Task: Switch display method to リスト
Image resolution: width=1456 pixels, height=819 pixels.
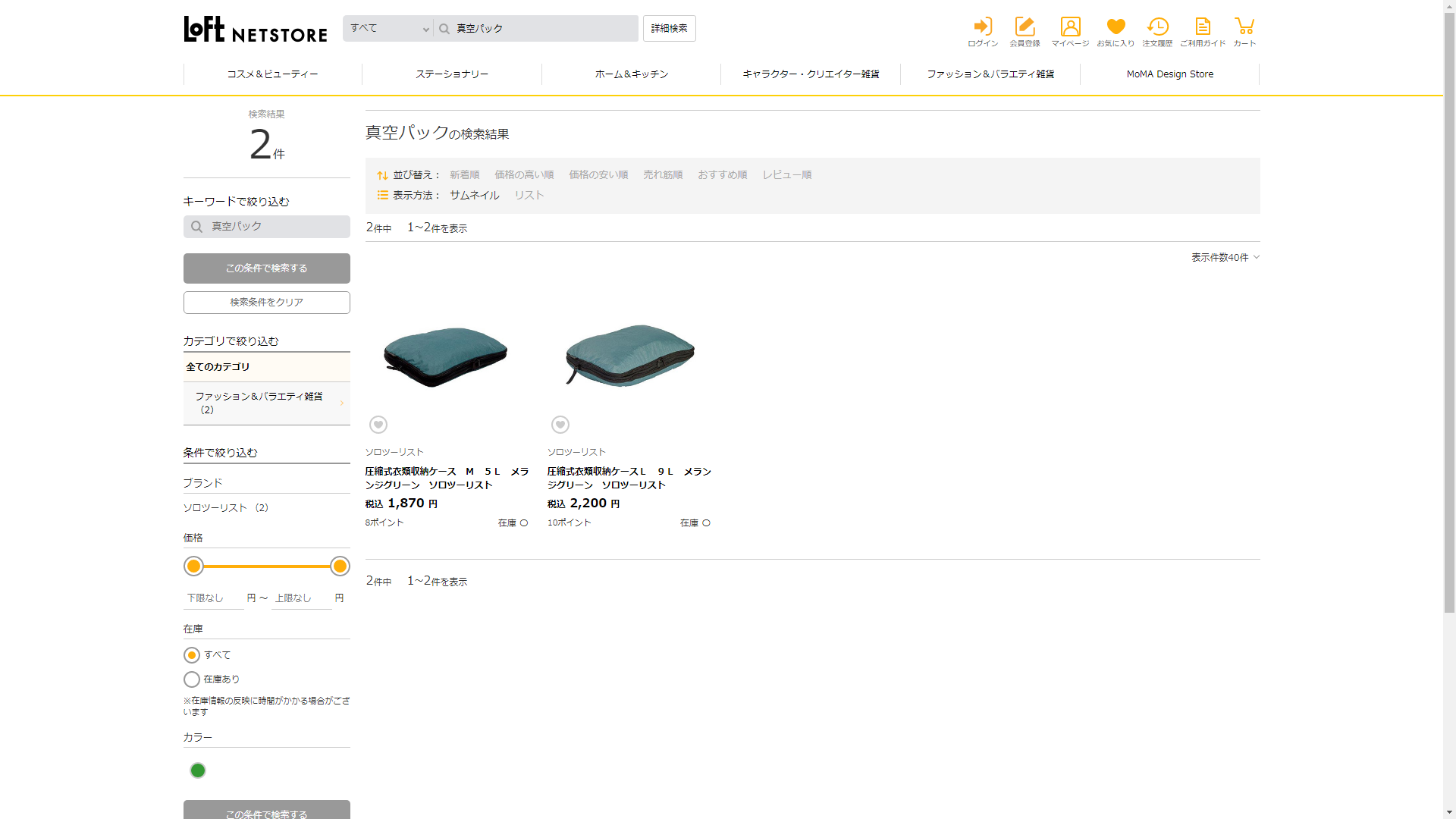Action: (529, 196)
